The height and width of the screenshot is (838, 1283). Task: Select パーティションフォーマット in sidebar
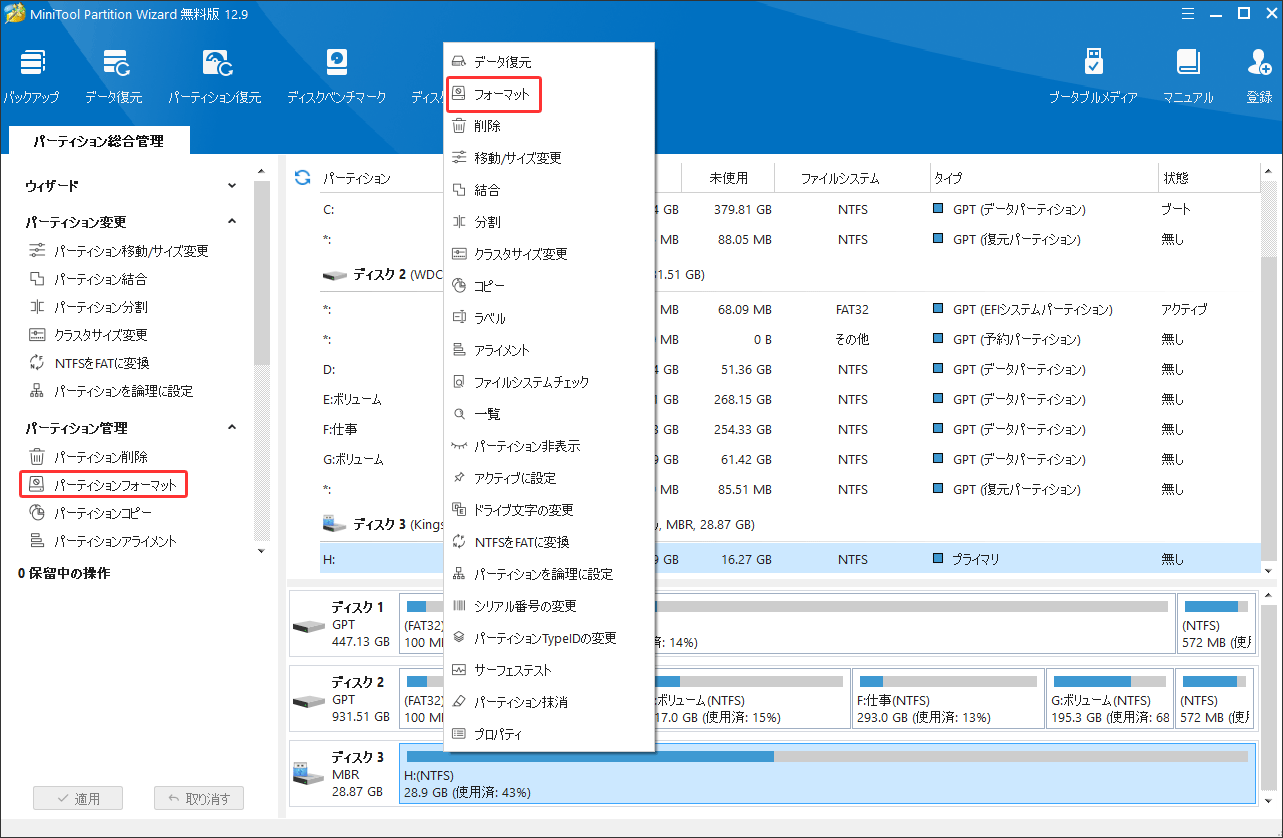tap(104, 485)
